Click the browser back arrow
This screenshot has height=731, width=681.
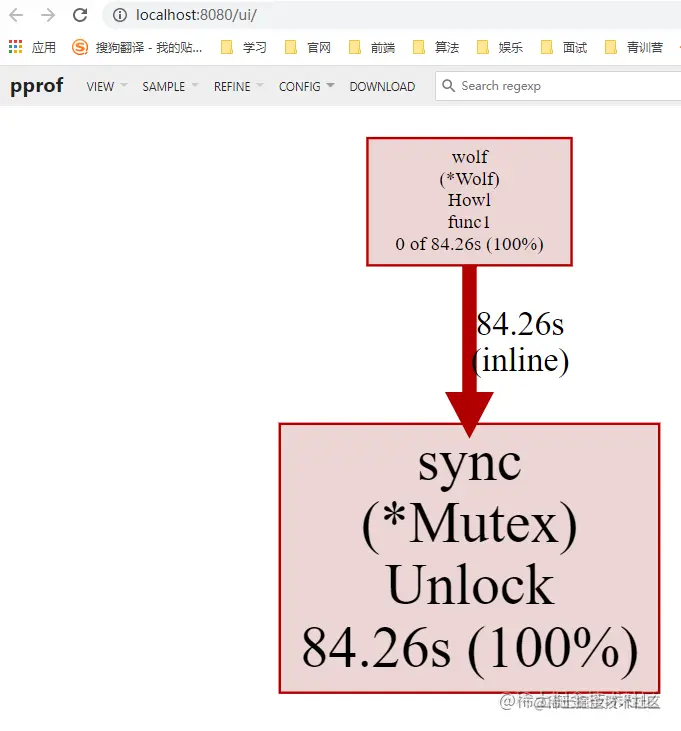click(x=16, y=15)
